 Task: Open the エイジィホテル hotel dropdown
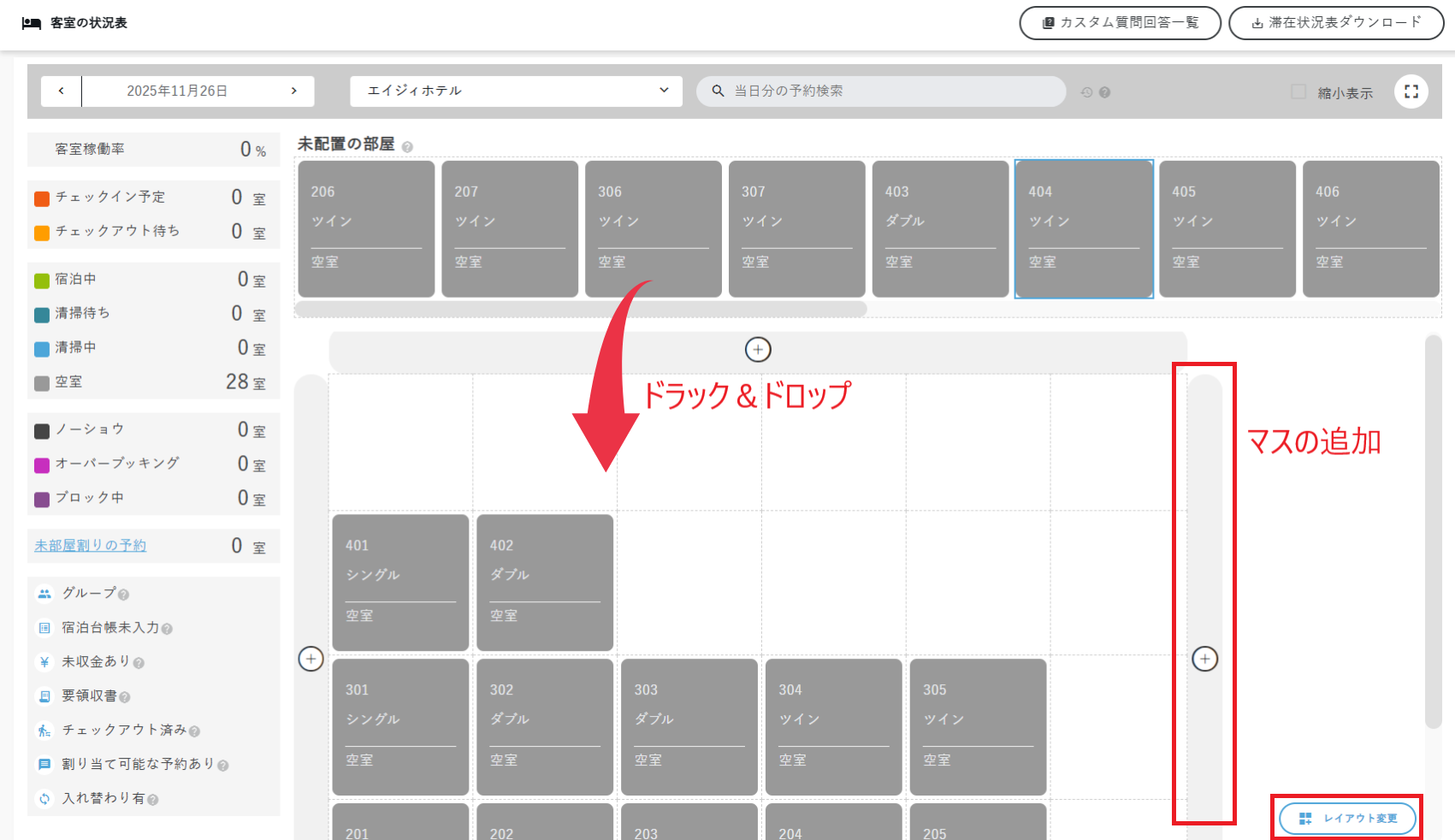(x=516, y=91)
